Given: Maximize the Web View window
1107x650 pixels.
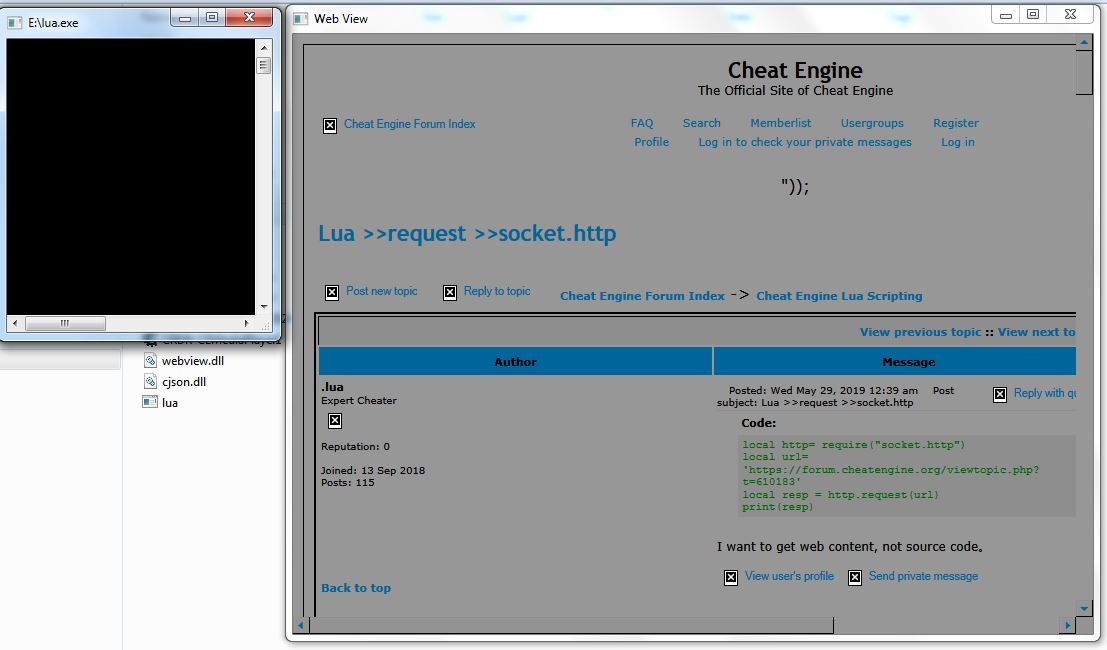Looking at the screenshot, I should [x=1033, y=15].
